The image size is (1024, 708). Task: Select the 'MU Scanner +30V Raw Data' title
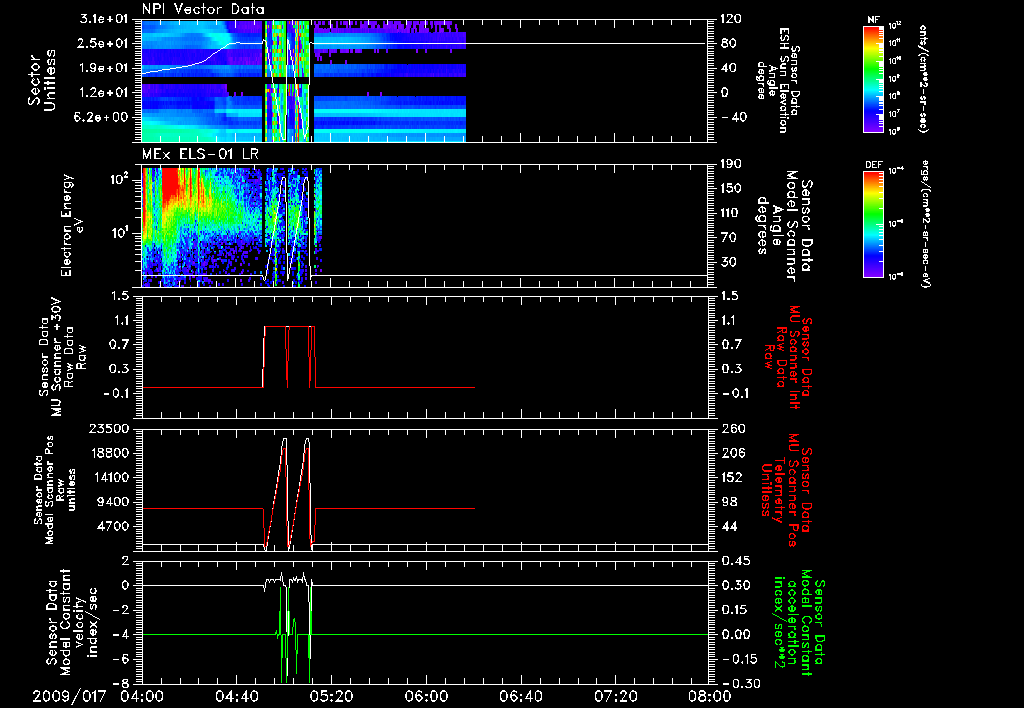pyautogui.click(x=62, y=357)
